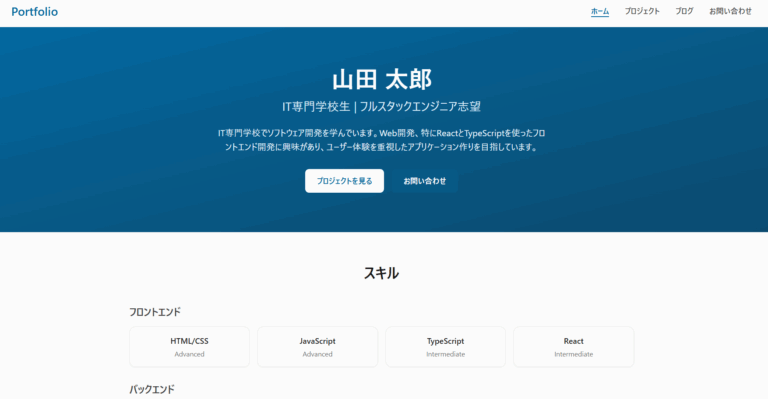Click the スキル section heading
Image resolution: width=768 pixels, height=399 pixels.
382,273
